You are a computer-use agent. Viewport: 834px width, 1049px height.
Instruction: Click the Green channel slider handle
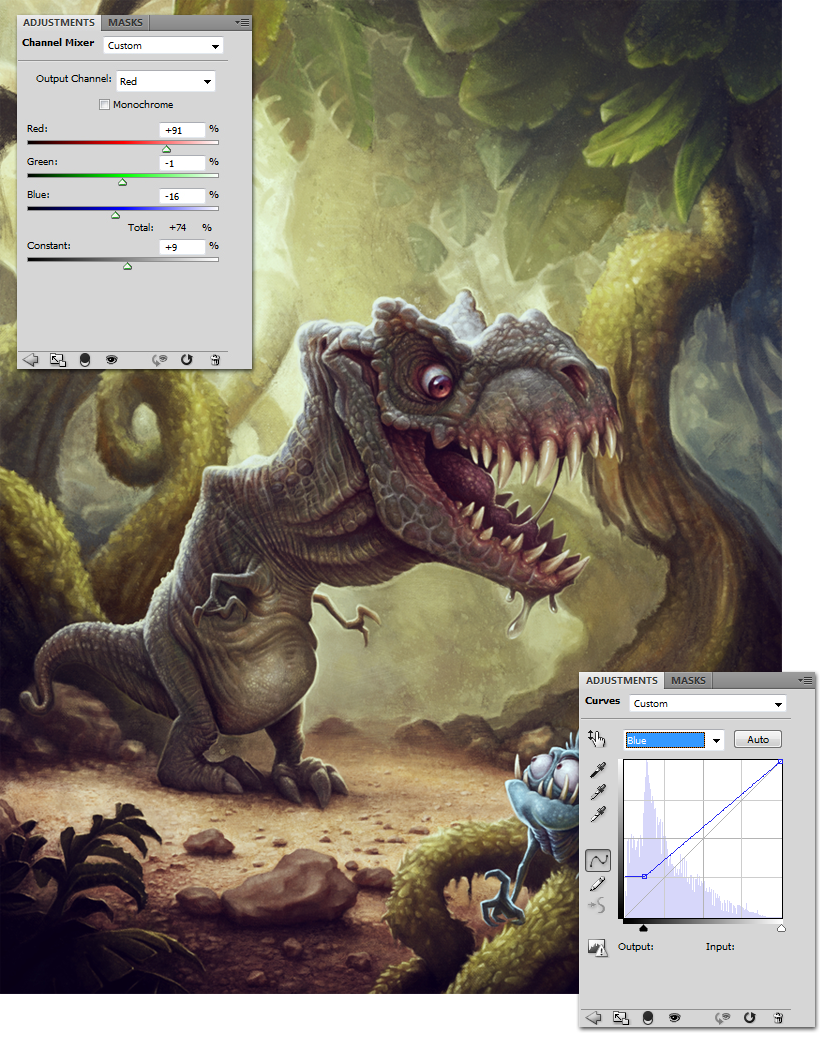pos(122,182)
